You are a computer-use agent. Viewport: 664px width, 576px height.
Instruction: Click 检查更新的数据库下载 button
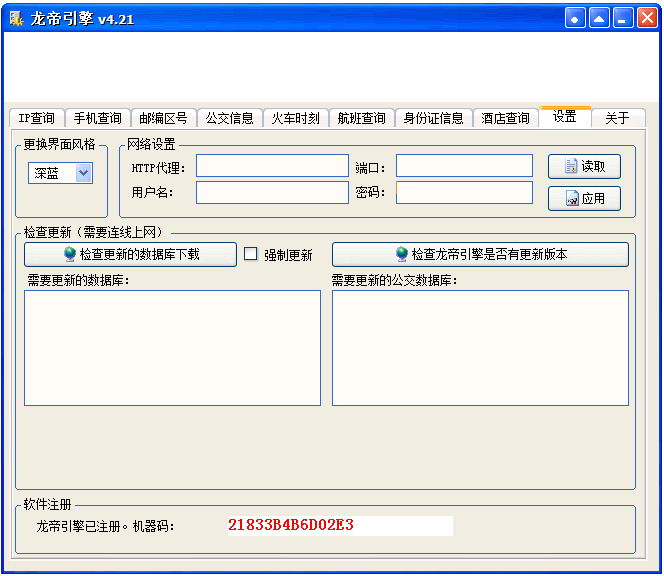[130, 255]
